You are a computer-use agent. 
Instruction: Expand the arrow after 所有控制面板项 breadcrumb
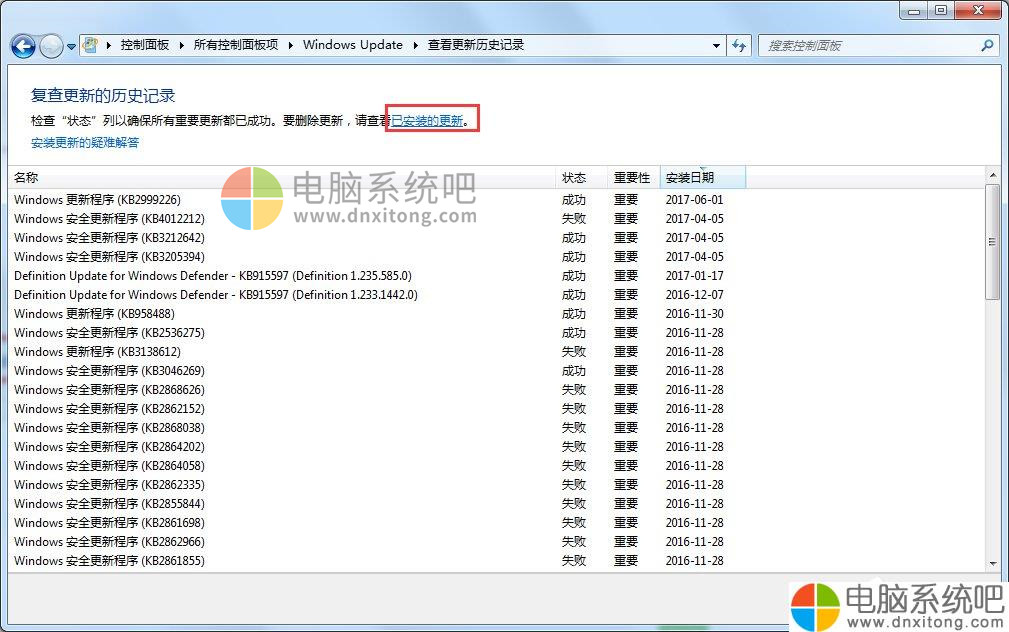coord(291,45)
